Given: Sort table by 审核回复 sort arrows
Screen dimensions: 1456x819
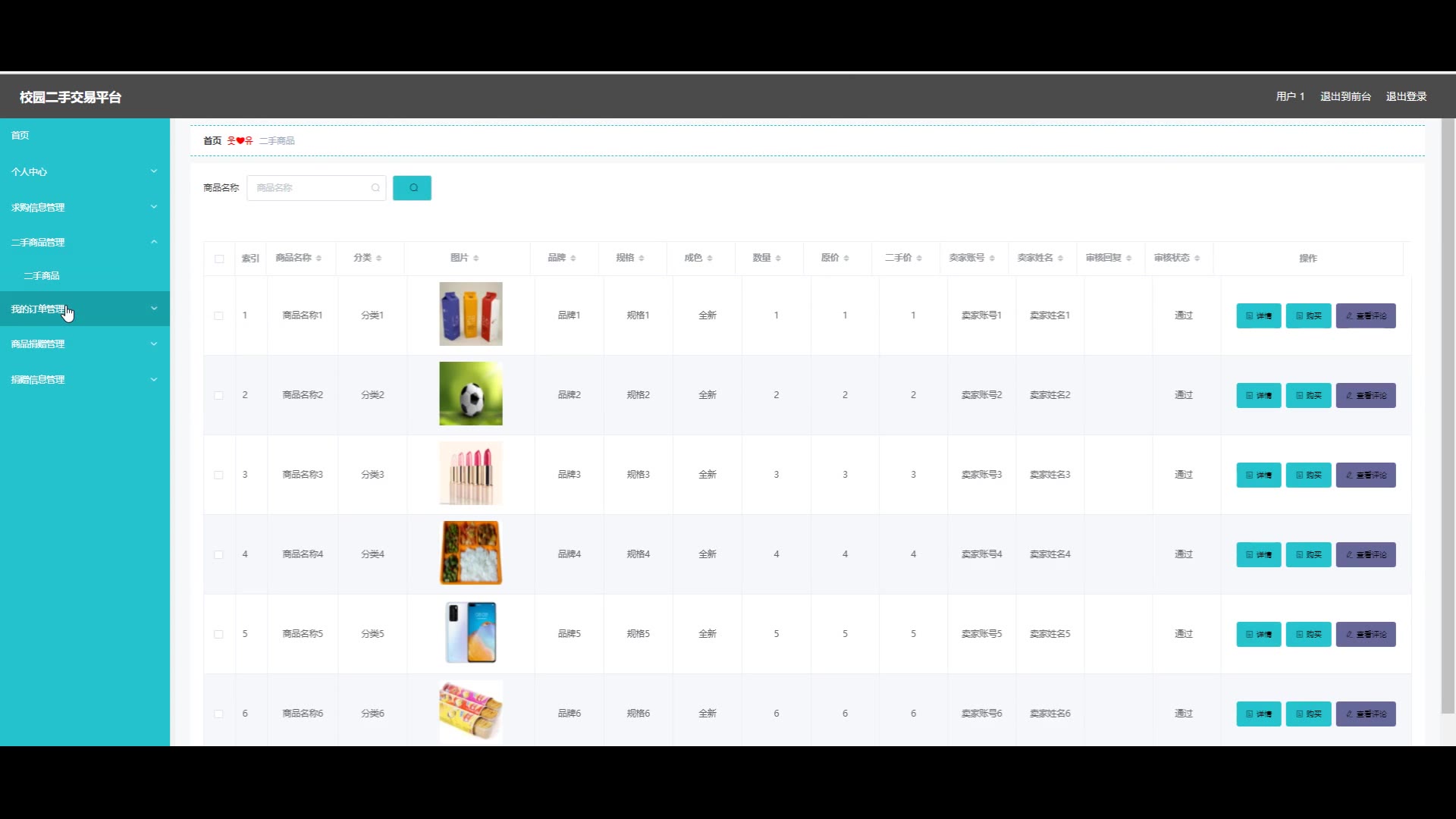Looking at the screenshot, I should point(1128,259).
